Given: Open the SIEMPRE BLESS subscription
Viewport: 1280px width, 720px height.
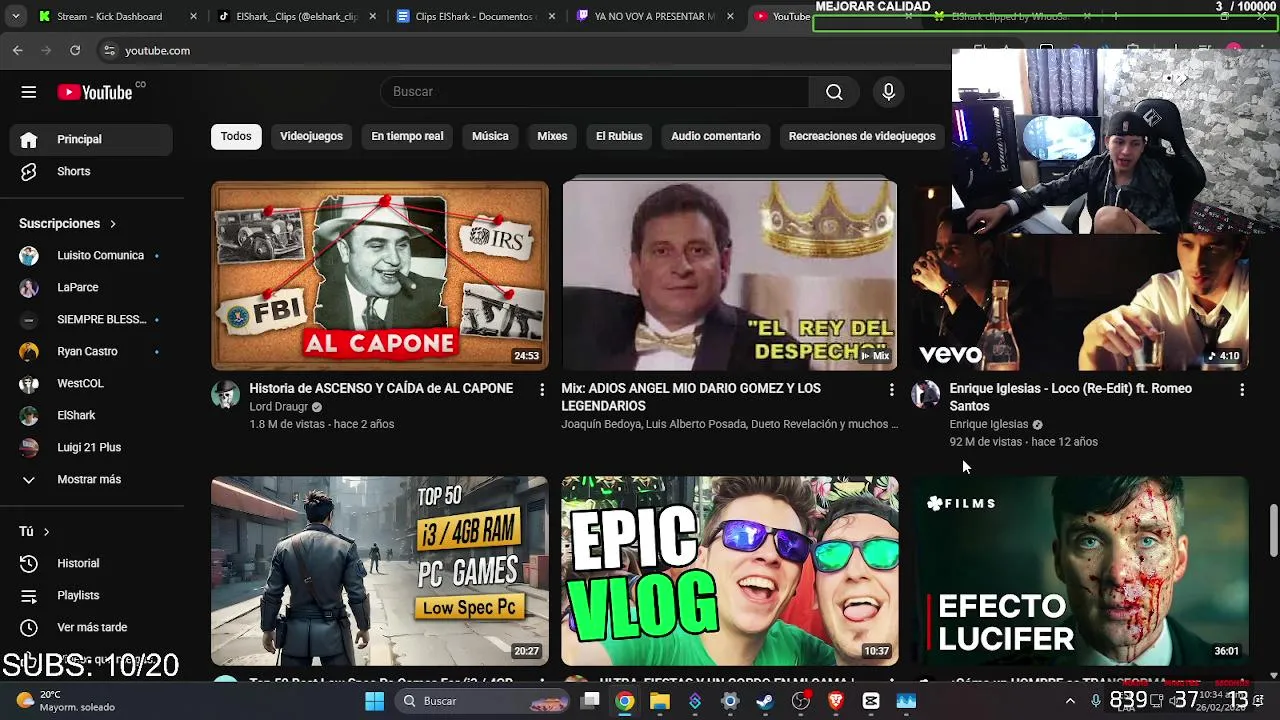Looking at the screenshot, I should [91, 319].
